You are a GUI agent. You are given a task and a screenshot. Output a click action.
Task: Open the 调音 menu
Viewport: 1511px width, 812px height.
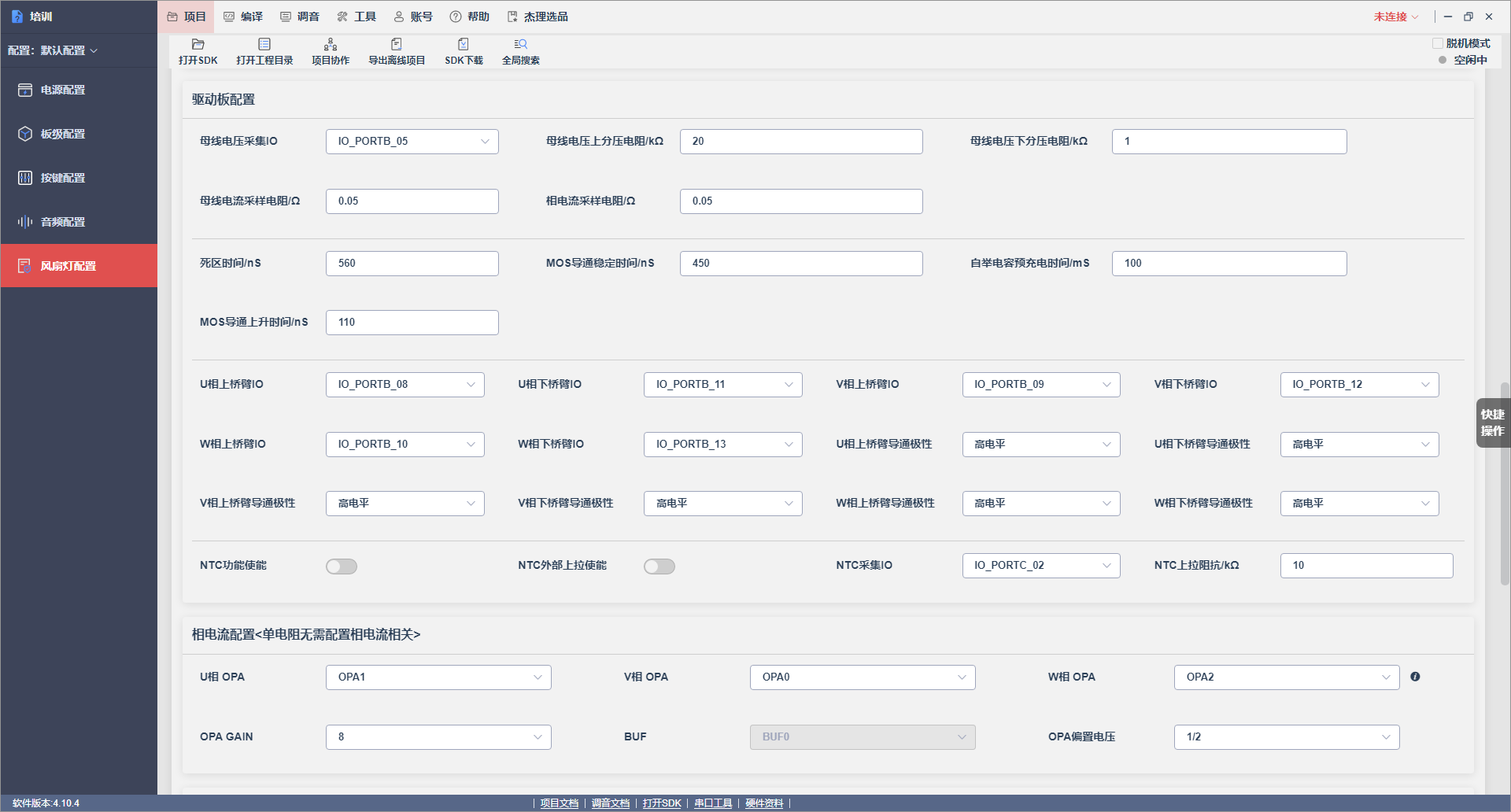(x=300, y=17)
